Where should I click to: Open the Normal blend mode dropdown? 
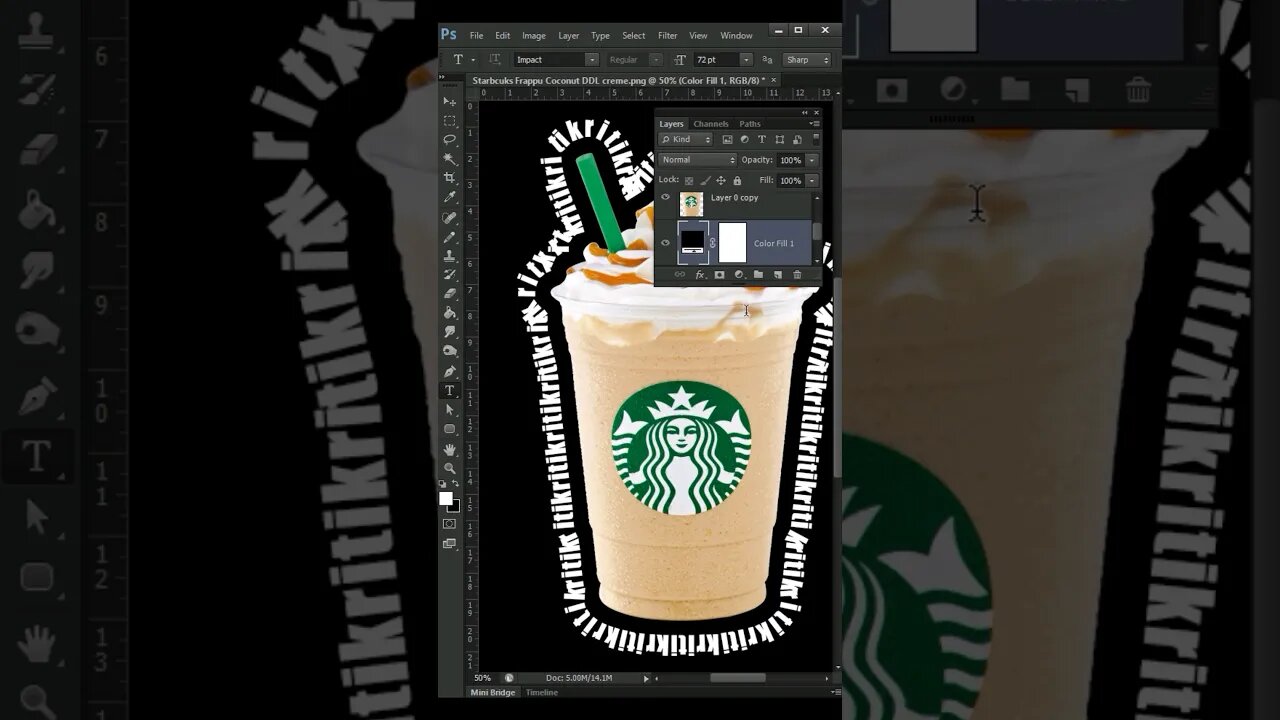(697, 160)
